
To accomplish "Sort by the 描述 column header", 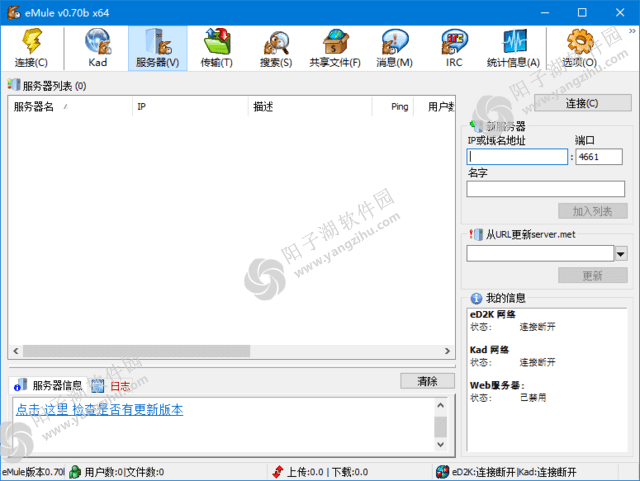I will point(310,107).
